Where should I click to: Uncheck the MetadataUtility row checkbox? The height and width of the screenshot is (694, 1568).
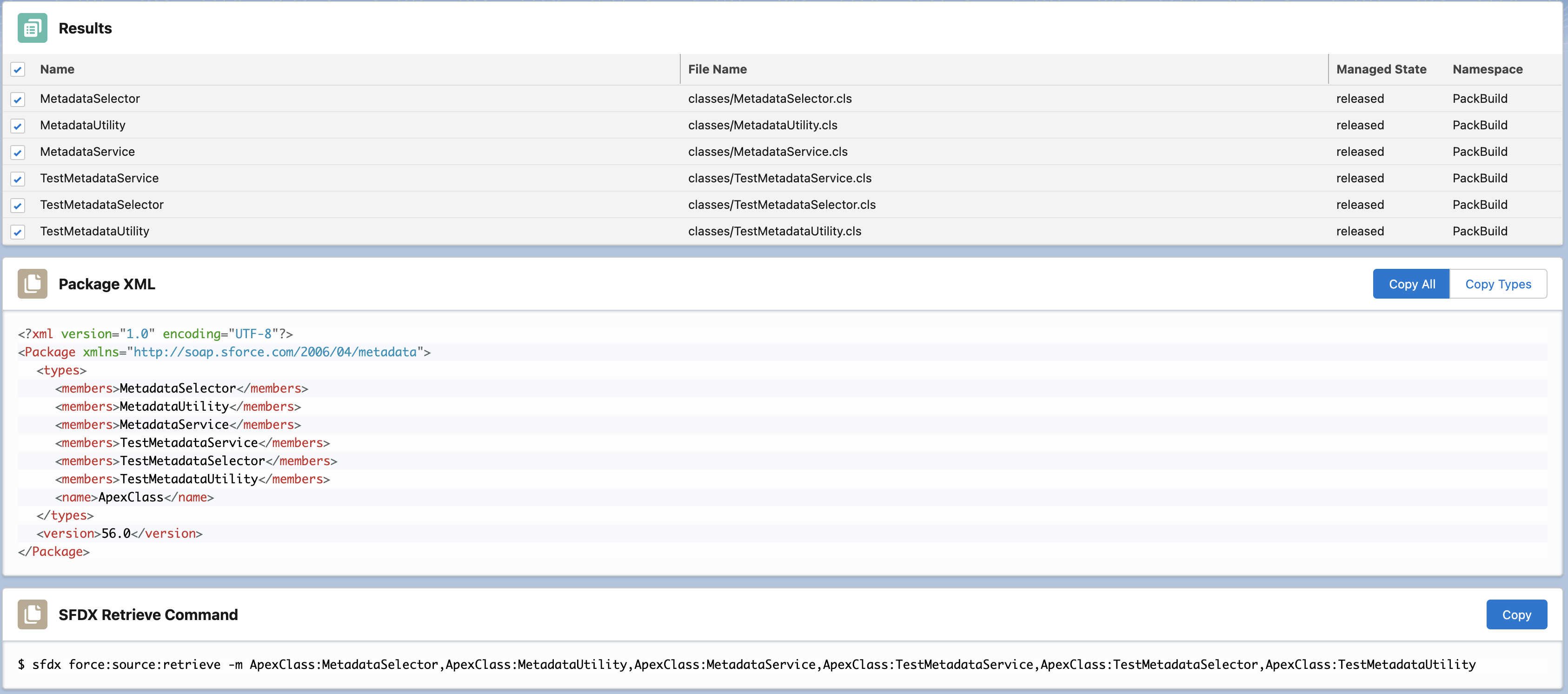point(18,126)
